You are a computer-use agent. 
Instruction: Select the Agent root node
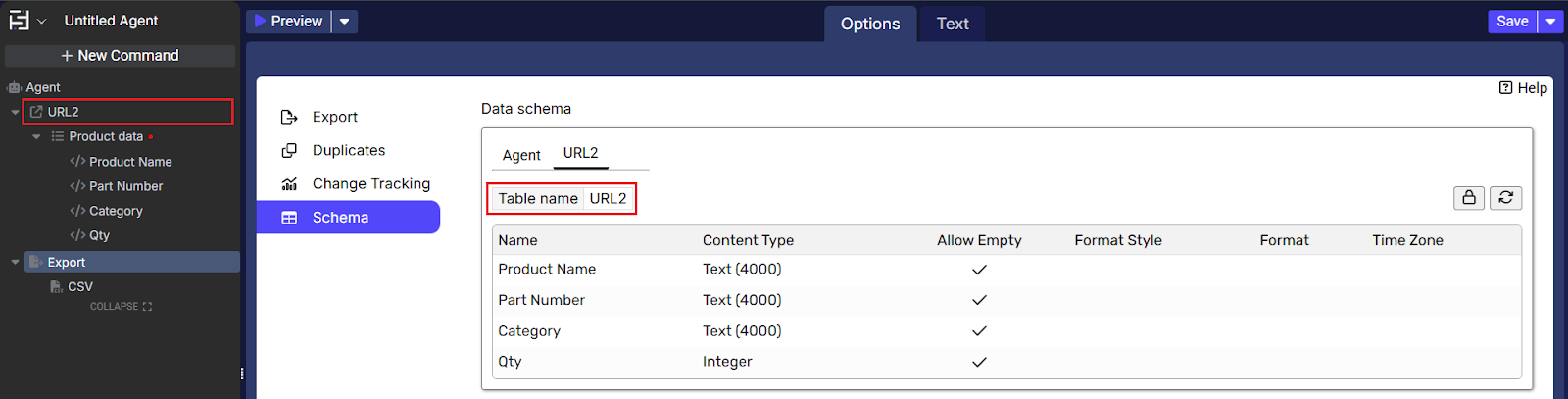pos(43,87)
